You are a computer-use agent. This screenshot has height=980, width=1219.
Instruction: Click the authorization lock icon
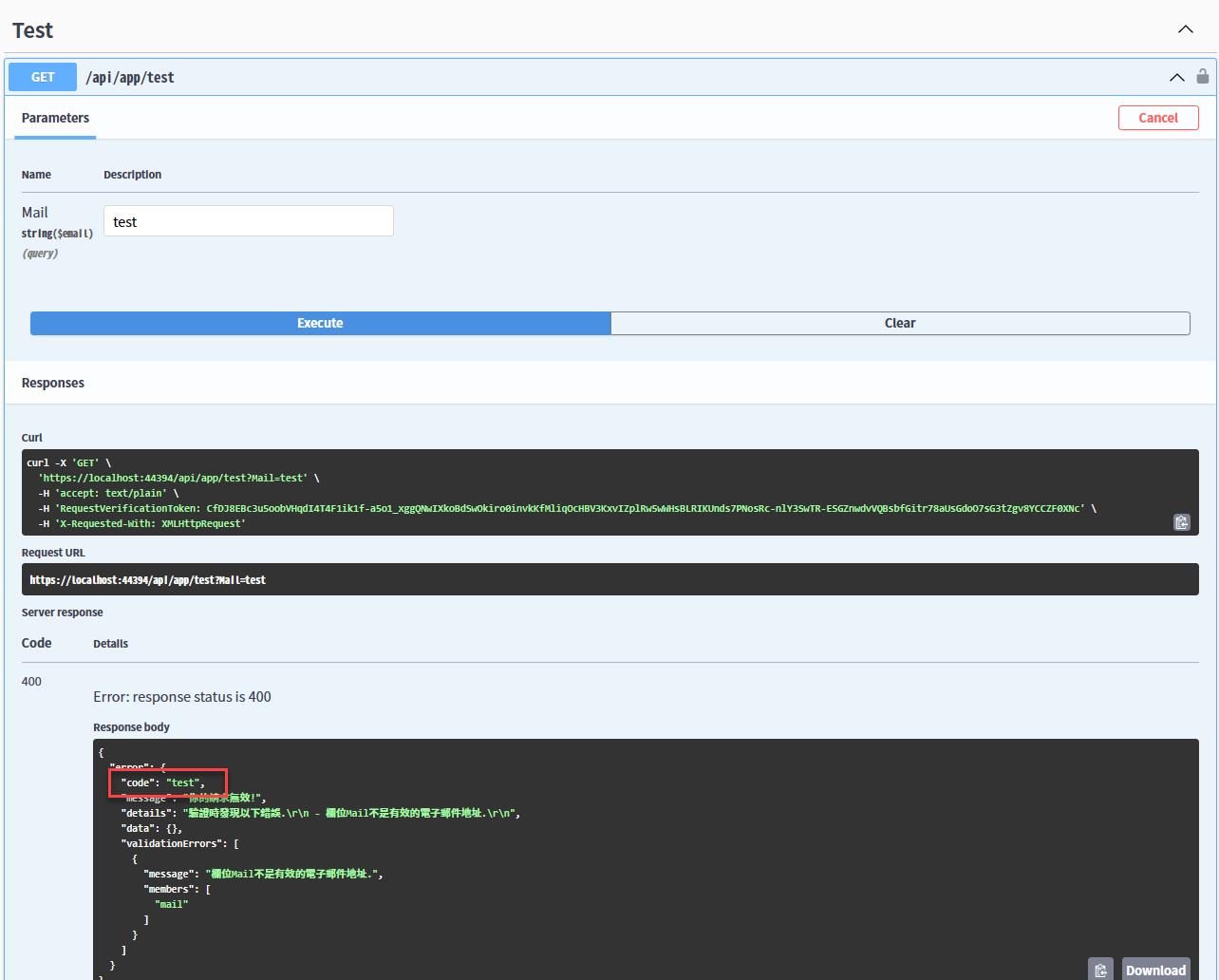pyautogui.click(x=1203, y=77)
